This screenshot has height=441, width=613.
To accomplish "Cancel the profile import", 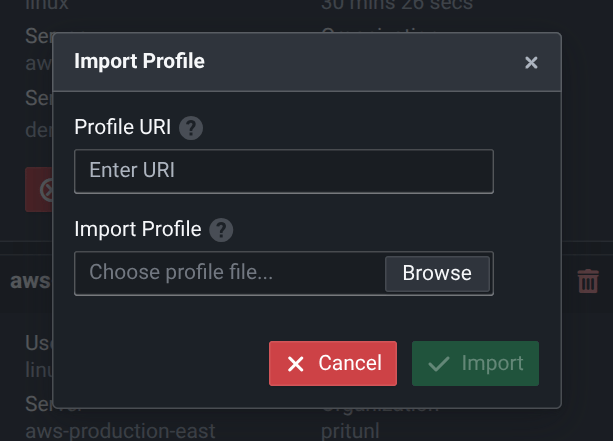I will pyautogui.click(x=333, y=364).
